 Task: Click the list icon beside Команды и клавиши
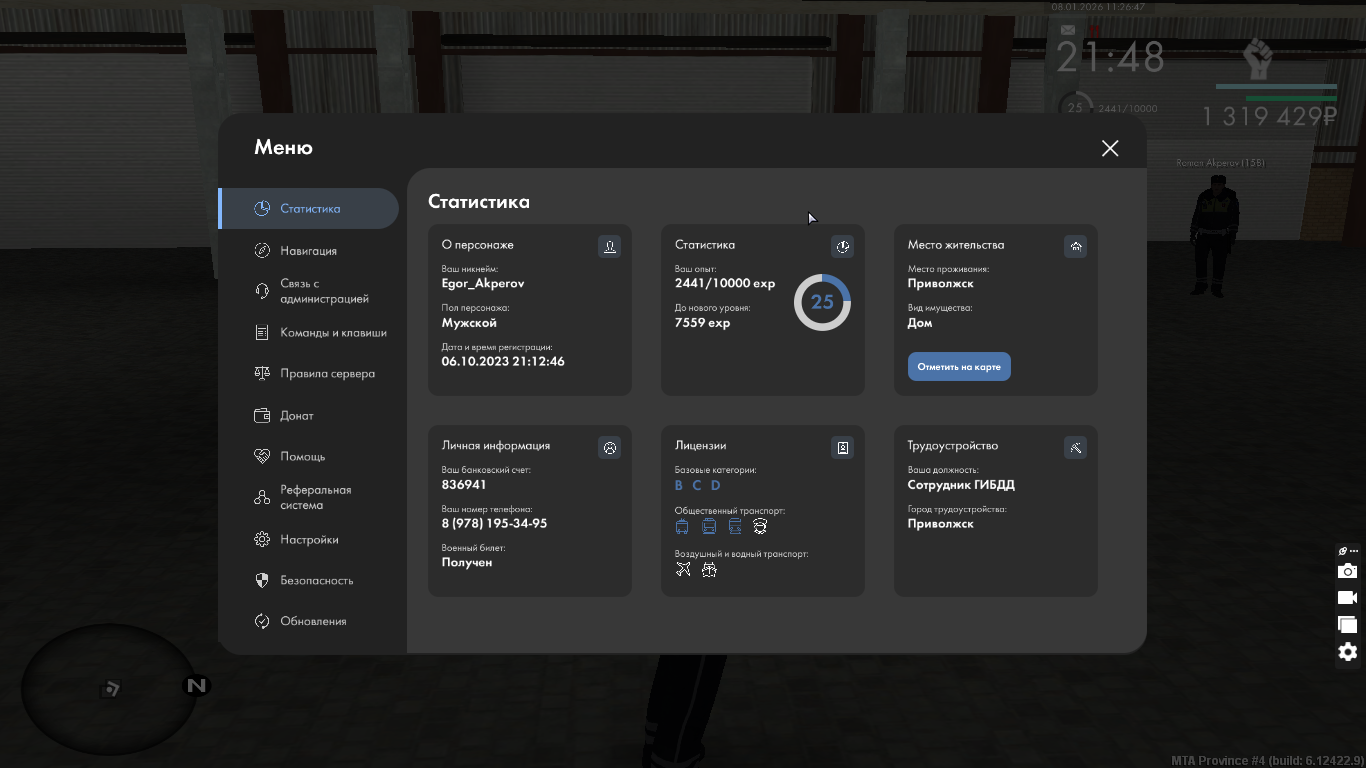click(262, 332)
